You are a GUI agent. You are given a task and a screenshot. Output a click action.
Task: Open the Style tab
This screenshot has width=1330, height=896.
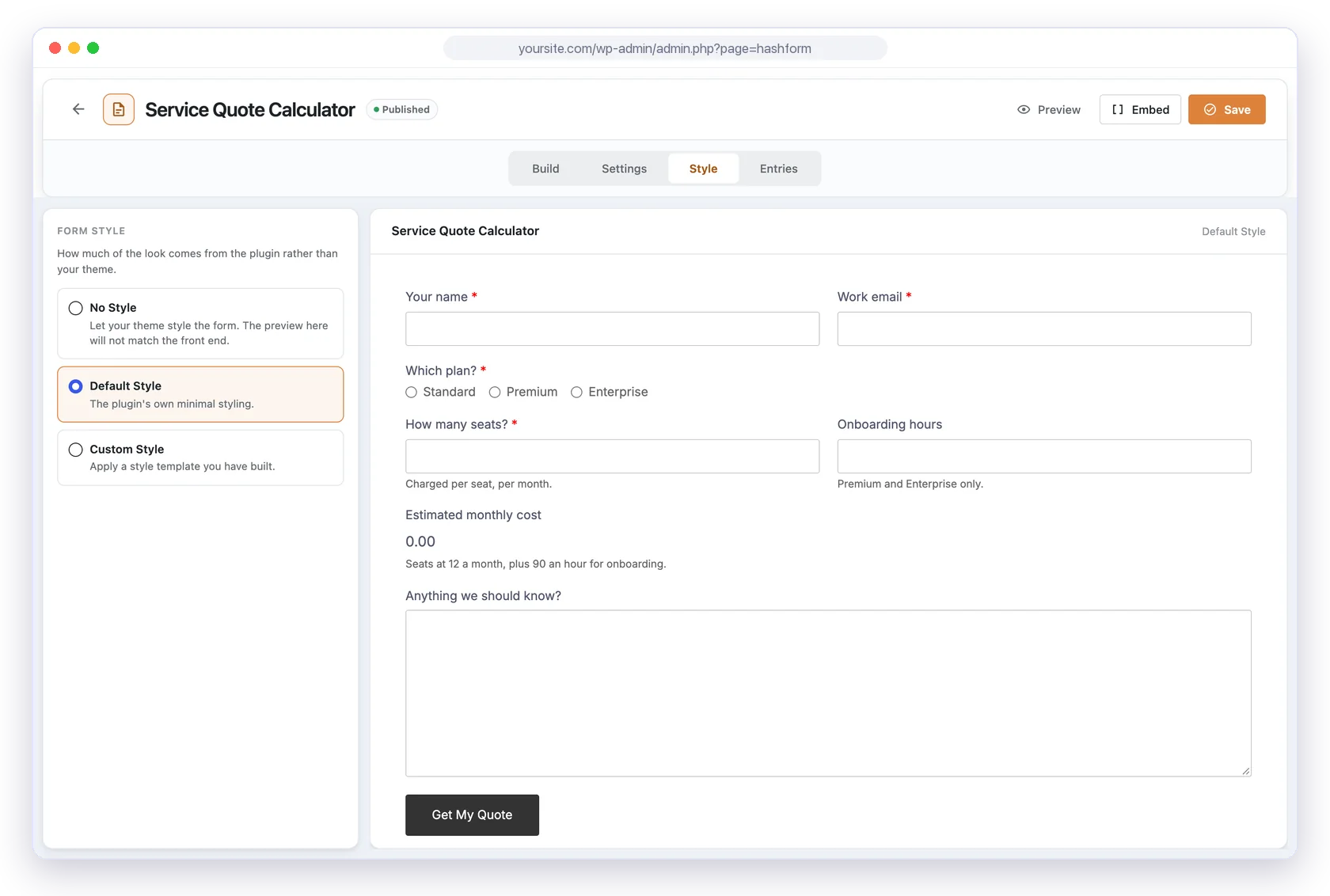click(x=703, y=169)
